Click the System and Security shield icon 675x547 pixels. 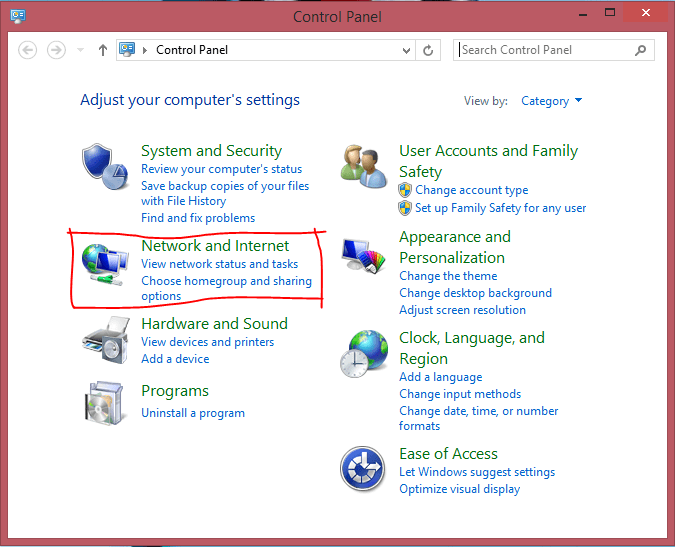point(105,167)
